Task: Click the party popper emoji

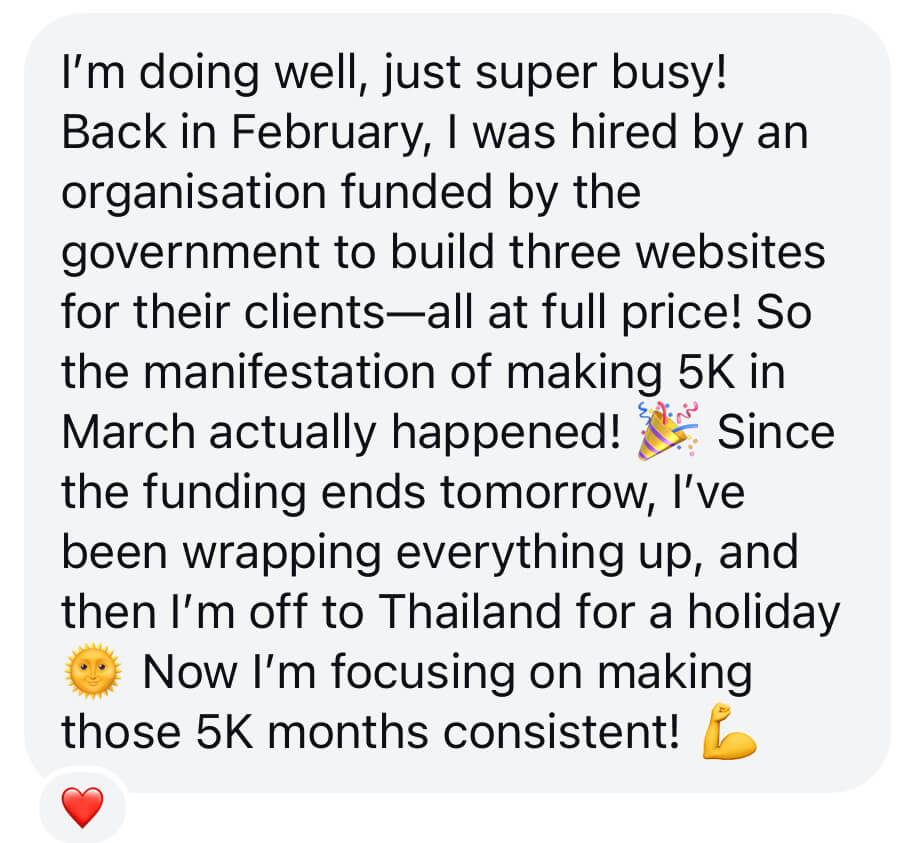Action: pyautogui.click(x=668, y=431)
